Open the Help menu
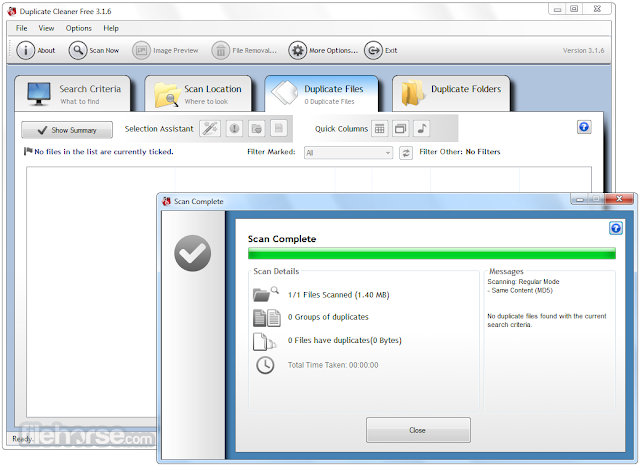 click(x=111, y=28)
